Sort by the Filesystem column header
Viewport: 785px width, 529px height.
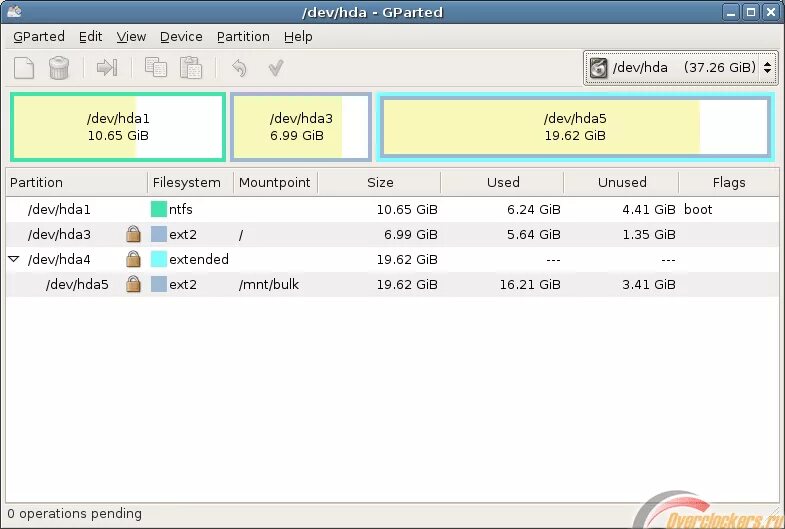pyautogui.click(x=190, y=183)
